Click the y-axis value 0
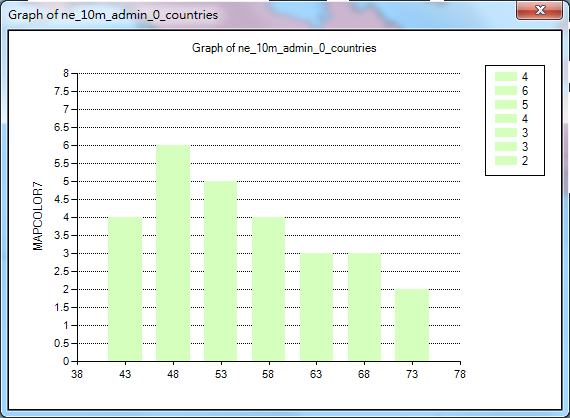This screenshot has width=570, height=418. tap(66, 361)
